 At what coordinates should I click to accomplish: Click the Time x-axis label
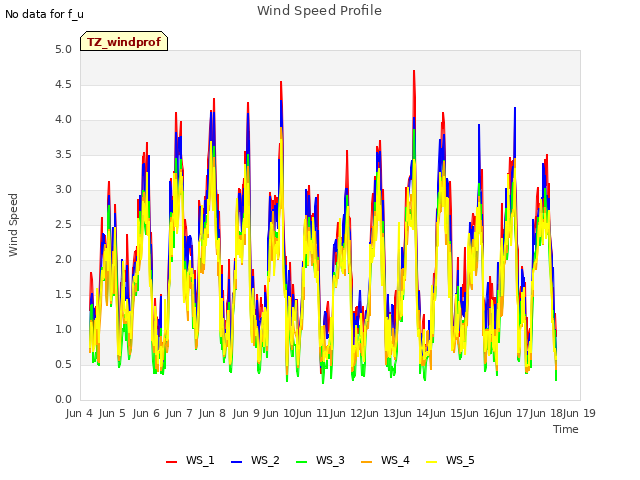(566, 429)
